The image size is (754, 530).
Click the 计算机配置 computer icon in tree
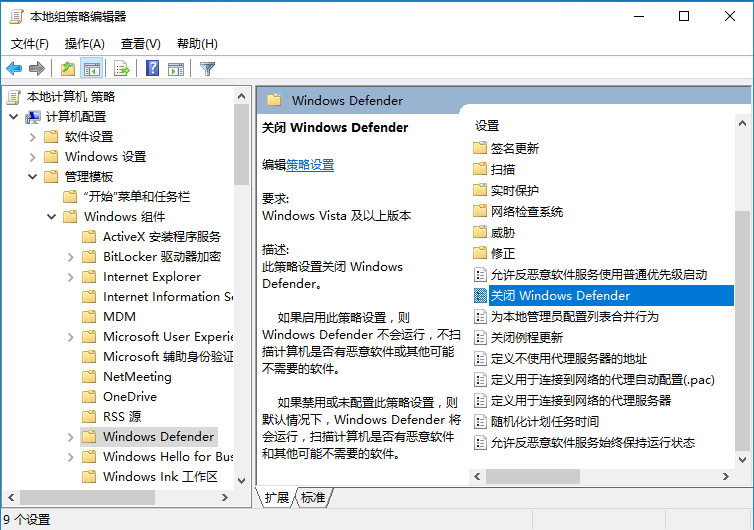(x=33, y=117)
